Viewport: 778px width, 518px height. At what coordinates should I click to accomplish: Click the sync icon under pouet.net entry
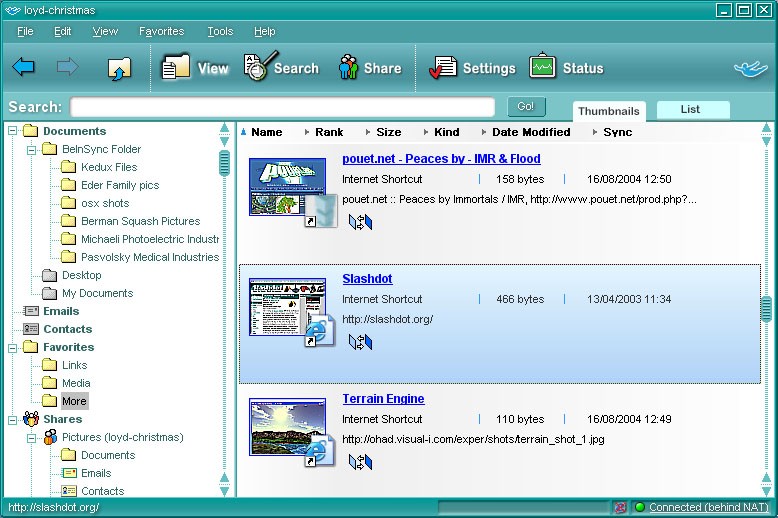(x=360, y=222)
